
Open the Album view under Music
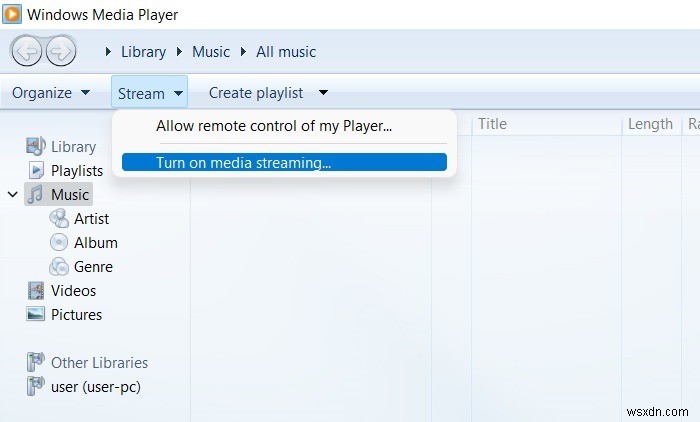pyautogui.click(x=96, y=242)
